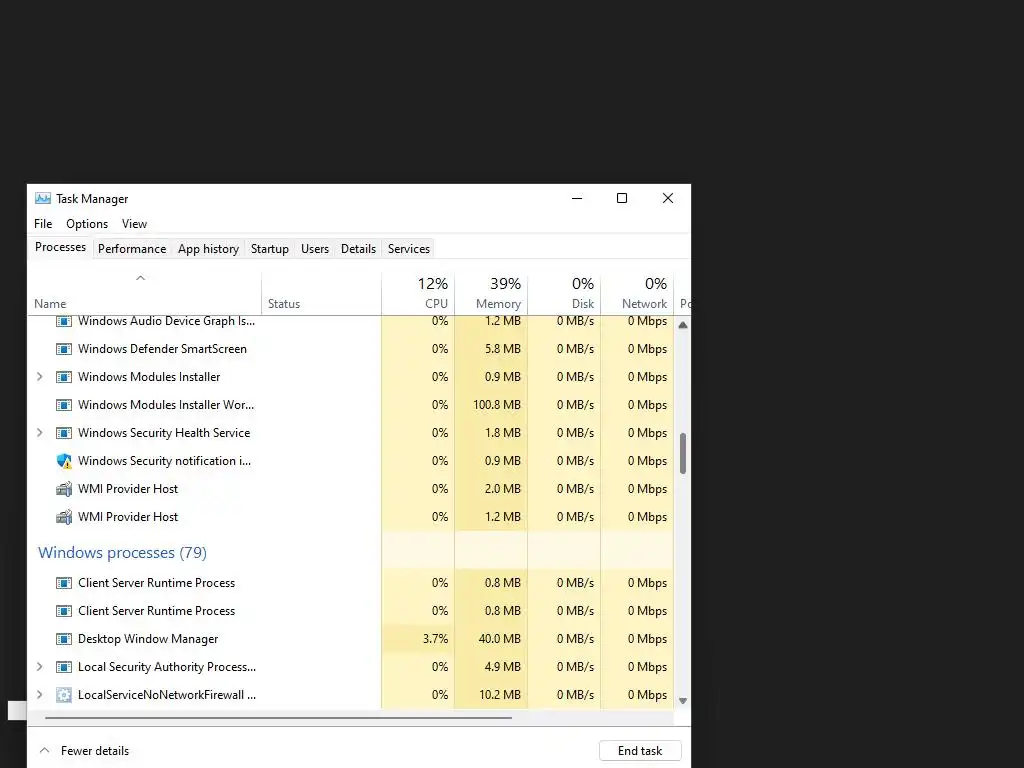Select the Windows Audio Device Graph Is... row

(x=351, y=321)
